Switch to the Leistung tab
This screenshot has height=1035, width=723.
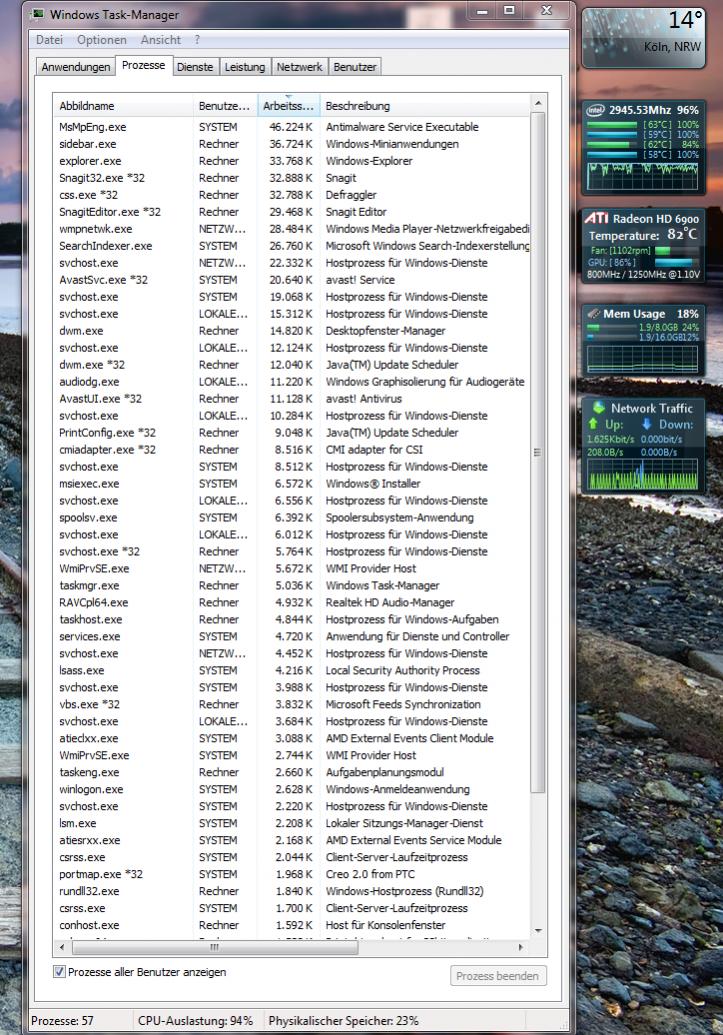(244, 67)
